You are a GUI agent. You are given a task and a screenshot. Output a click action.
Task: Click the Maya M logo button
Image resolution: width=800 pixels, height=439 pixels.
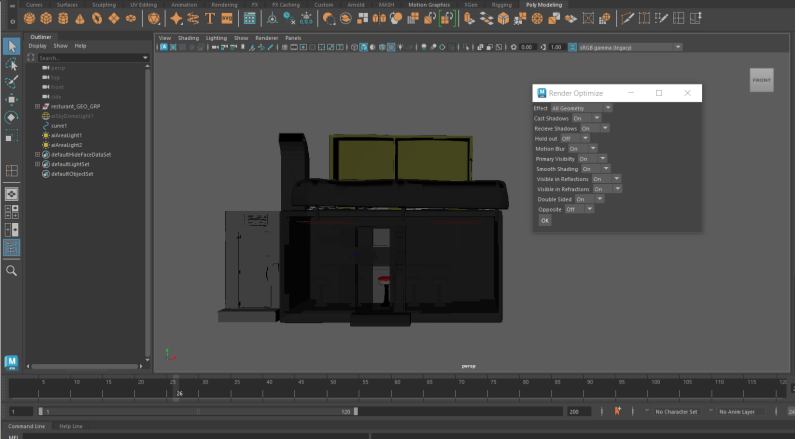coord(11,362)
